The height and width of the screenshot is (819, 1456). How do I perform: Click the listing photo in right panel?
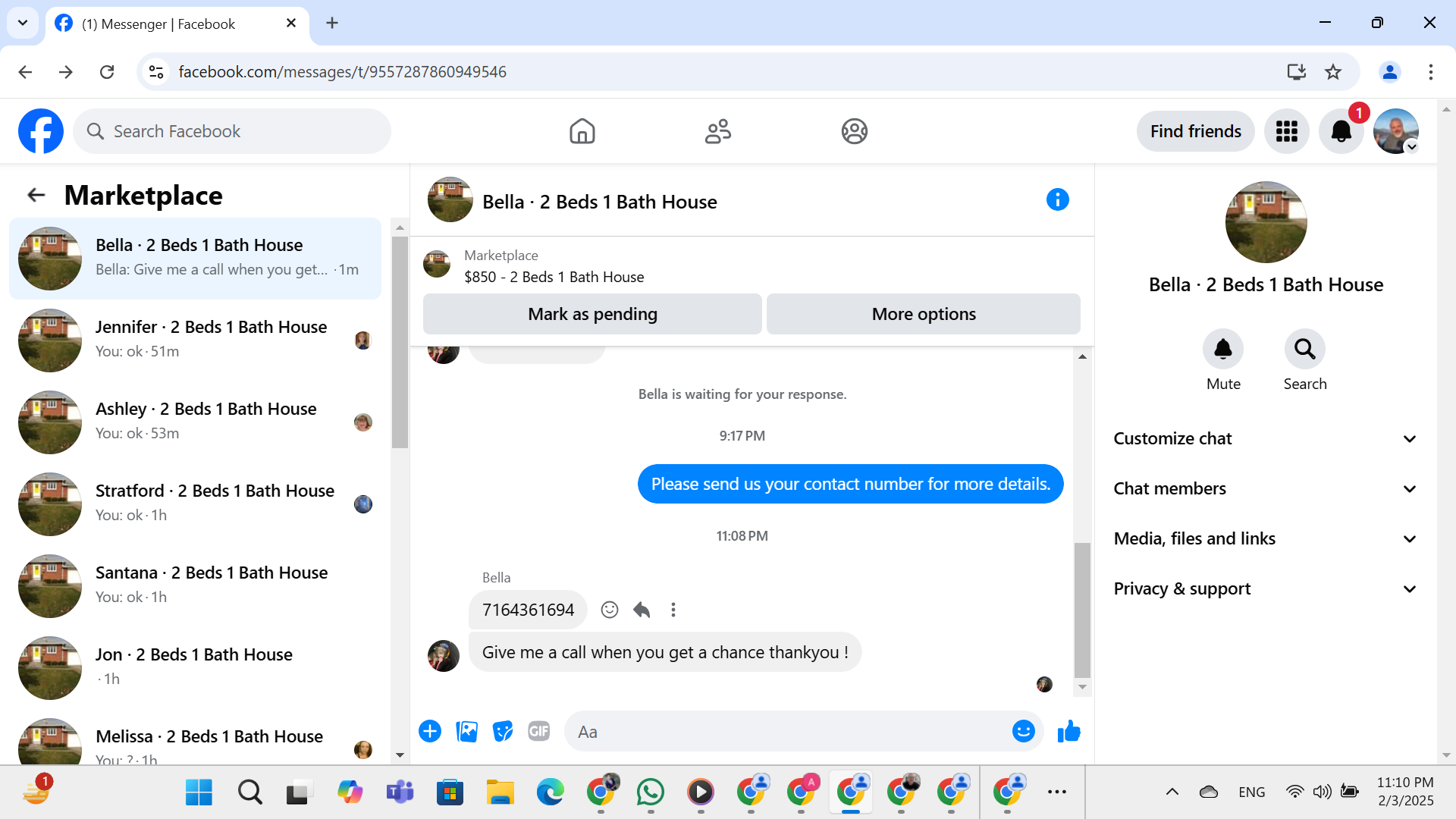point(1266,222)
